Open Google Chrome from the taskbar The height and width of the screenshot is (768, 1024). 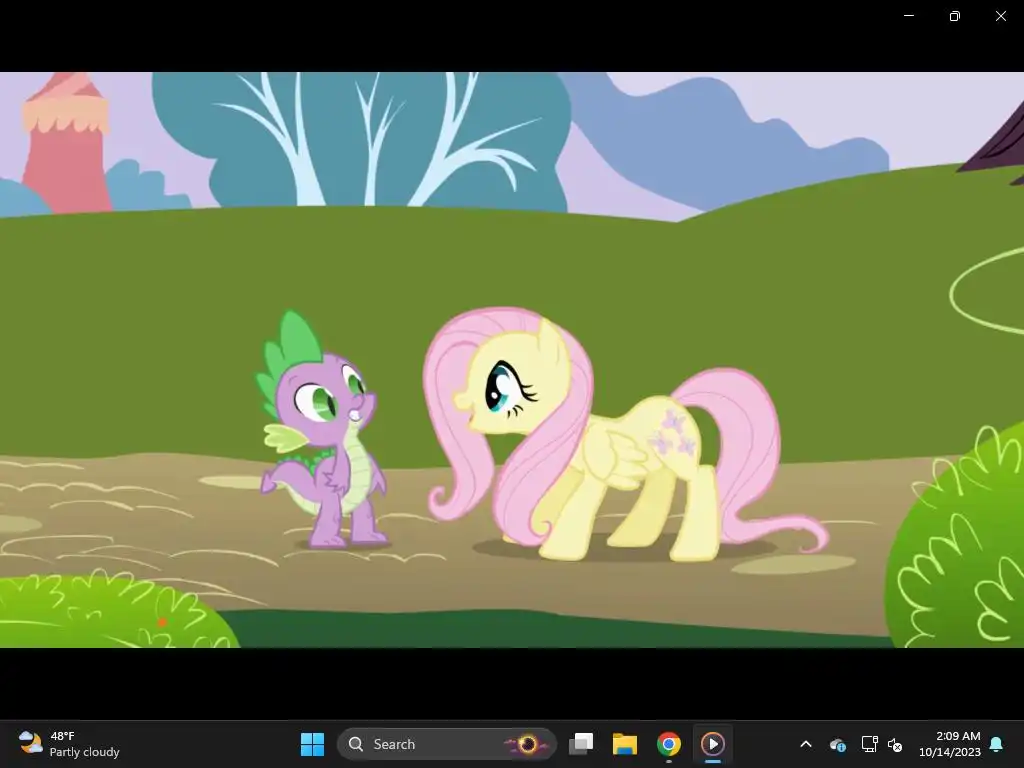click(668, 744)
